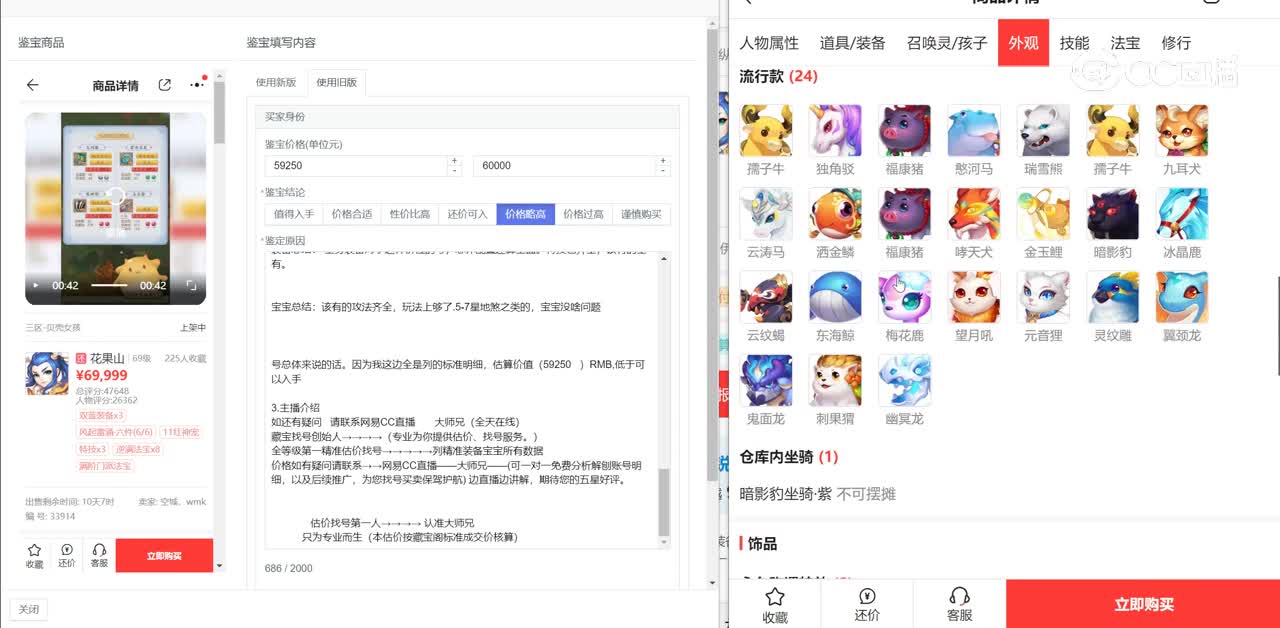
Task: Choose the 价格略高 appraisal conclusion
Action: [526, 214]
